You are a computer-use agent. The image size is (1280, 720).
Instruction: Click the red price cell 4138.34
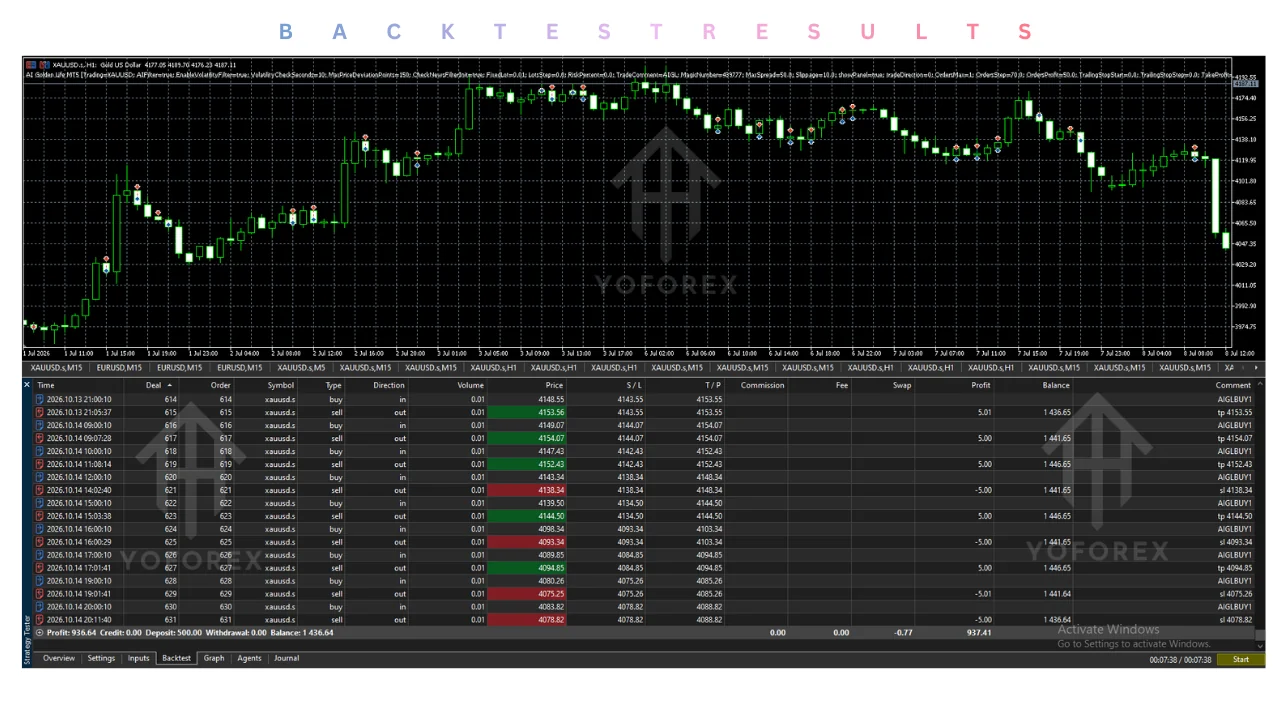(x=526, y=490)
